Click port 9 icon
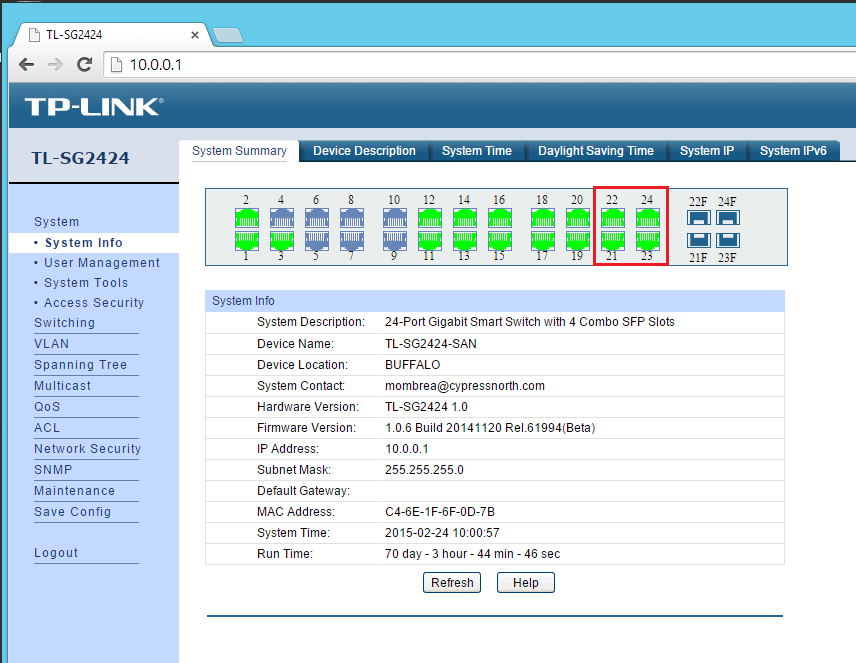The width and height of the screenshot is (856, 663). pyautogui.click(x=395, y=240)
